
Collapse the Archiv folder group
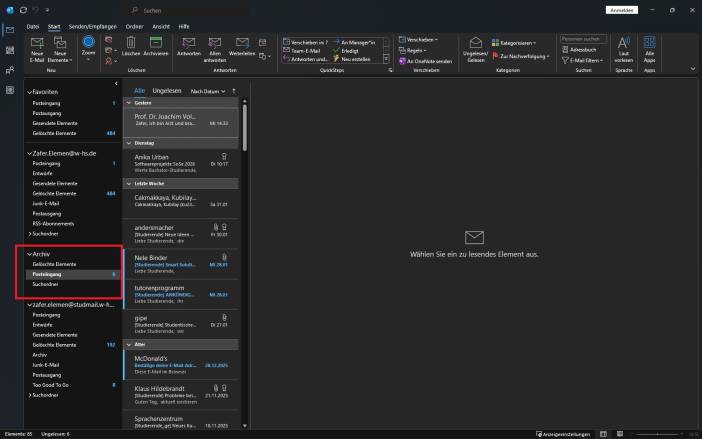(29, 254)
